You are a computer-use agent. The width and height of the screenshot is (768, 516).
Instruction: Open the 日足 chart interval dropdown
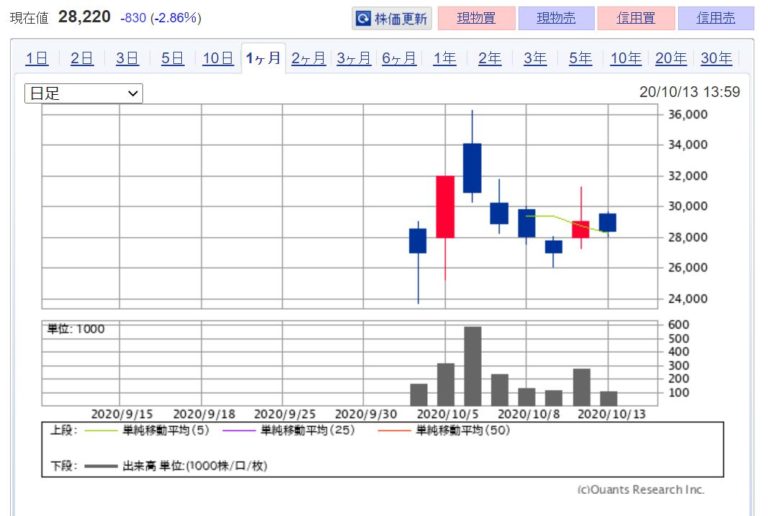(x=83, y=93)
